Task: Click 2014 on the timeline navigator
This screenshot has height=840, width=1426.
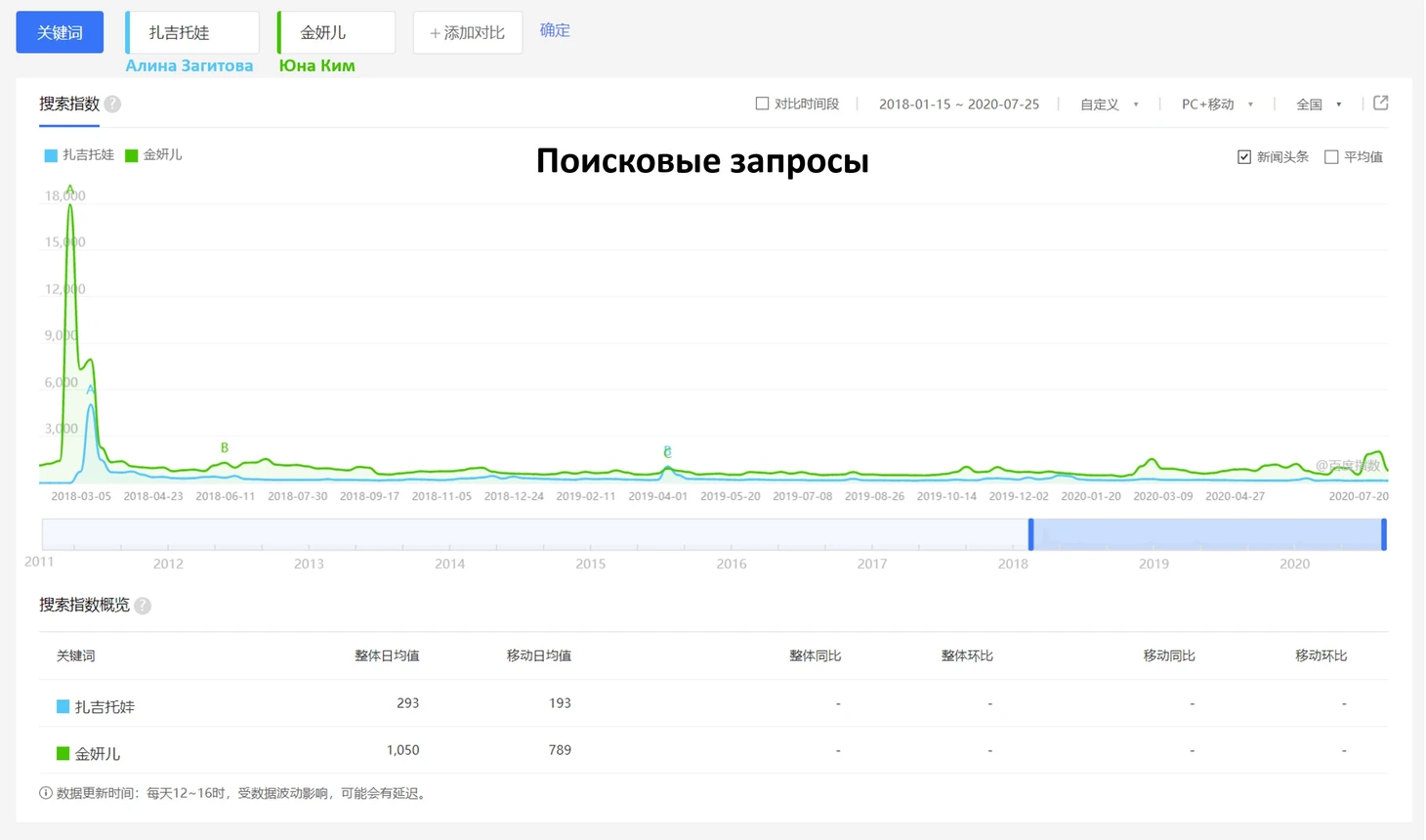Action: click(x=449, y=564)
